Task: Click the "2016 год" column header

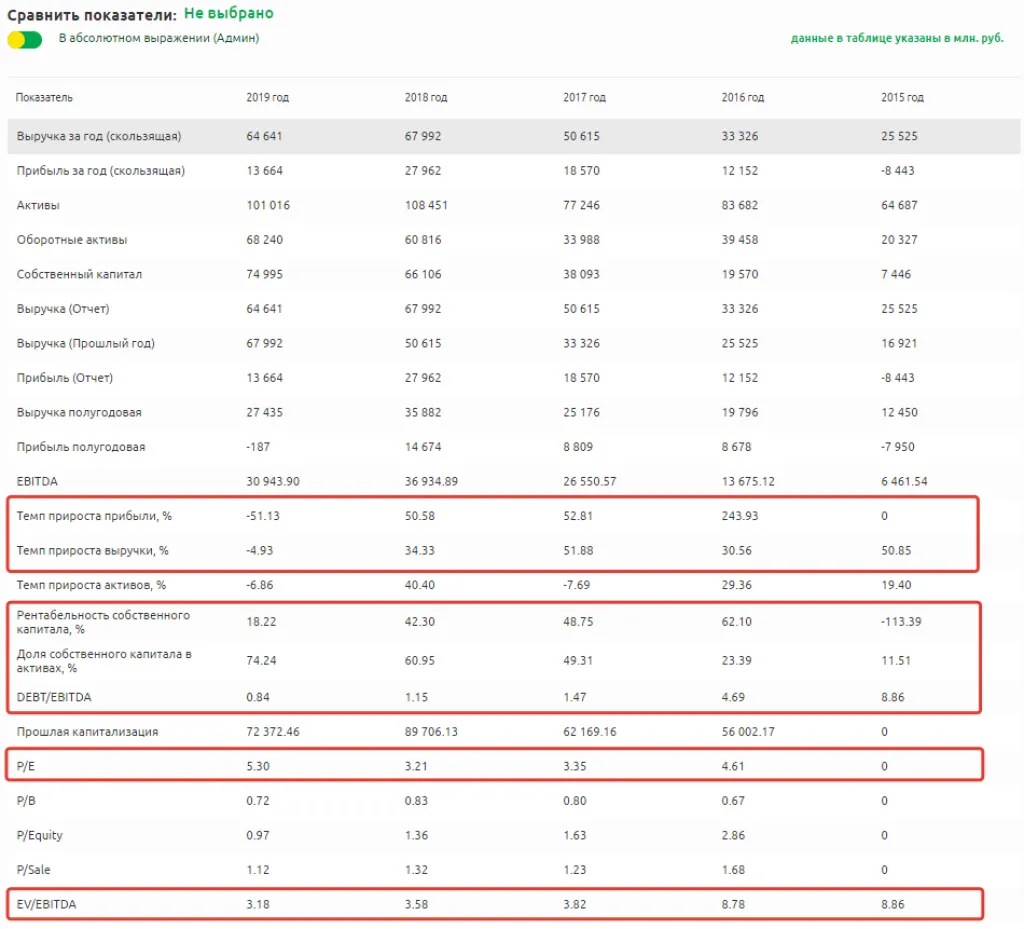Action: tap(742, 97)
